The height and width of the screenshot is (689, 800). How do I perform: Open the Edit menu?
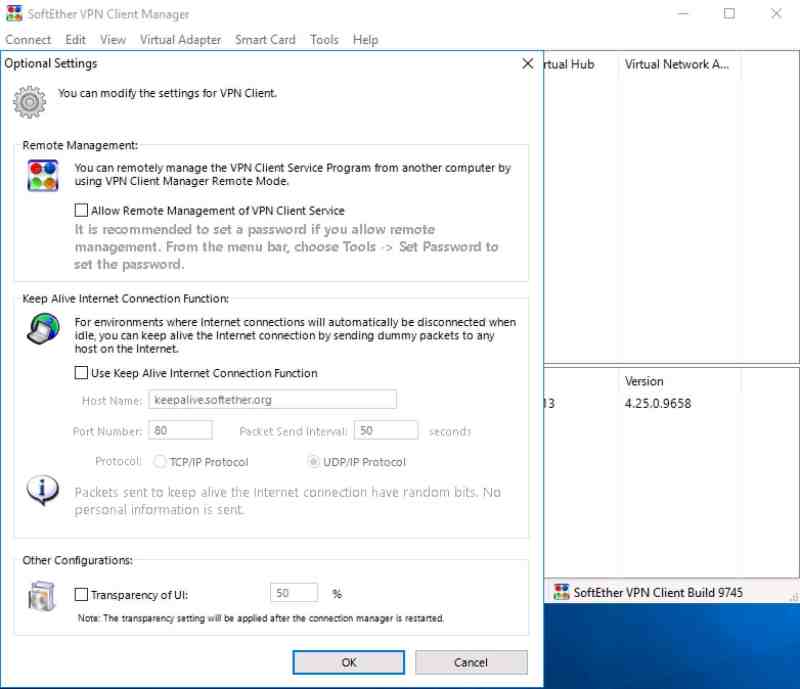75,39
